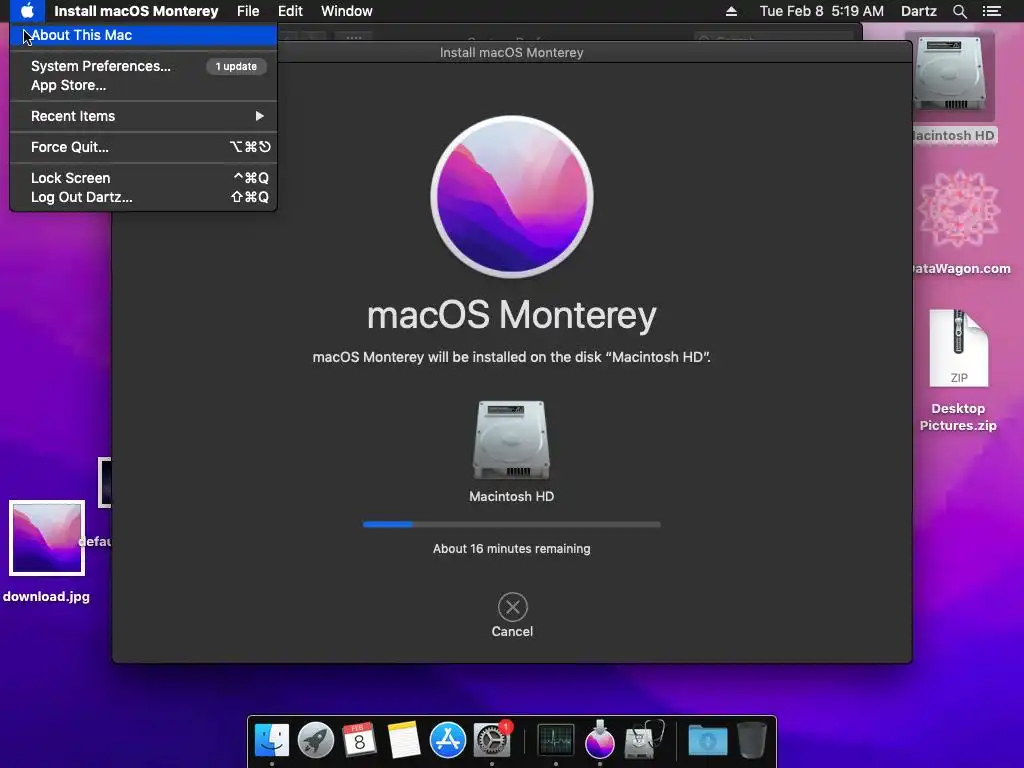Open the Window menu
This screenshot has width=1024, height=768.
pyautogui.click(x=347, y=11)
